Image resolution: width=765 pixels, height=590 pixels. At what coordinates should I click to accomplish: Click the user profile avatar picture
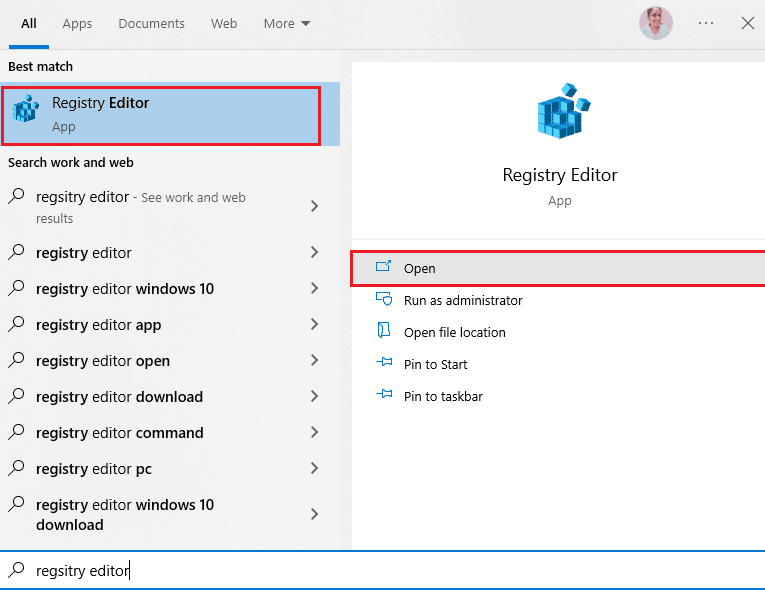point(656,23)
